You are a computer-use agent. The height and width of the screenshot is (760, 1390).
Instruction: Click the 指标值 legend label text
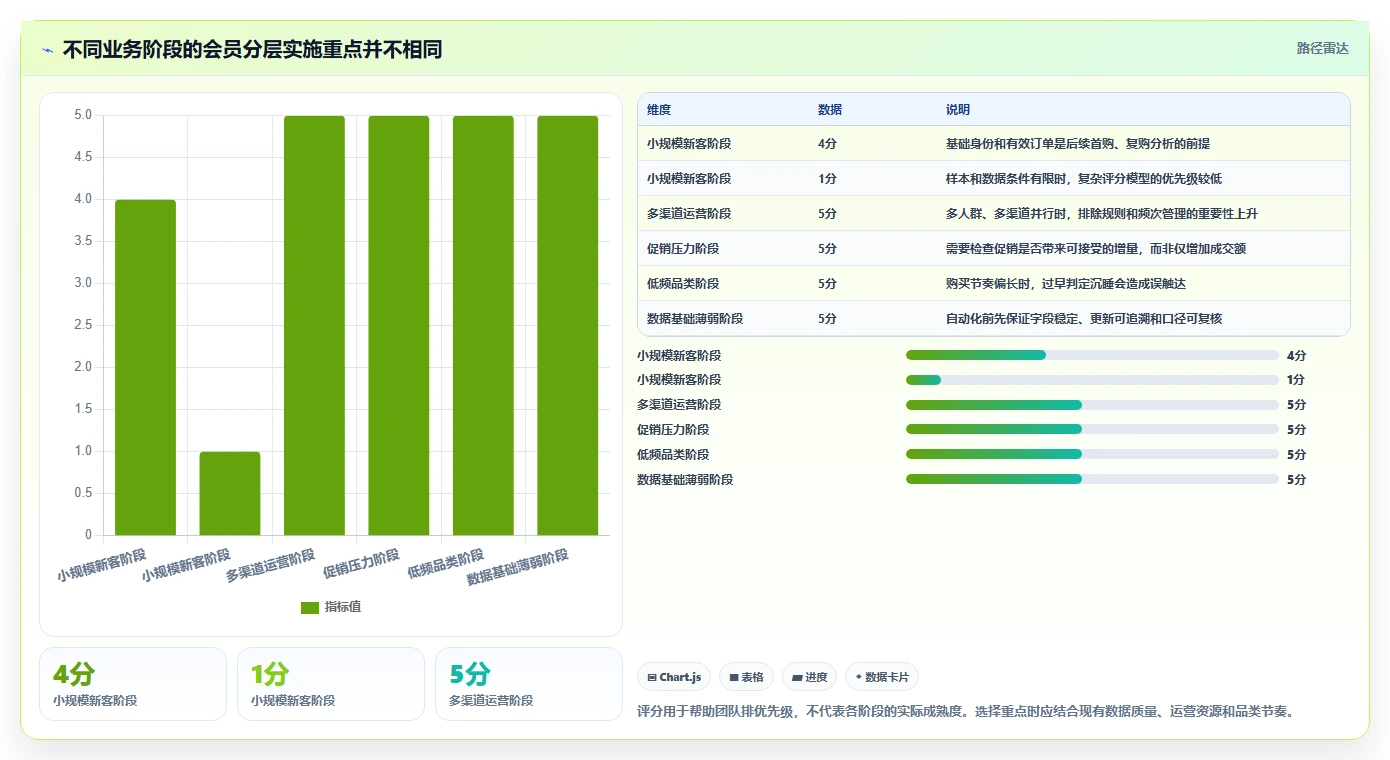click(343, 607)
